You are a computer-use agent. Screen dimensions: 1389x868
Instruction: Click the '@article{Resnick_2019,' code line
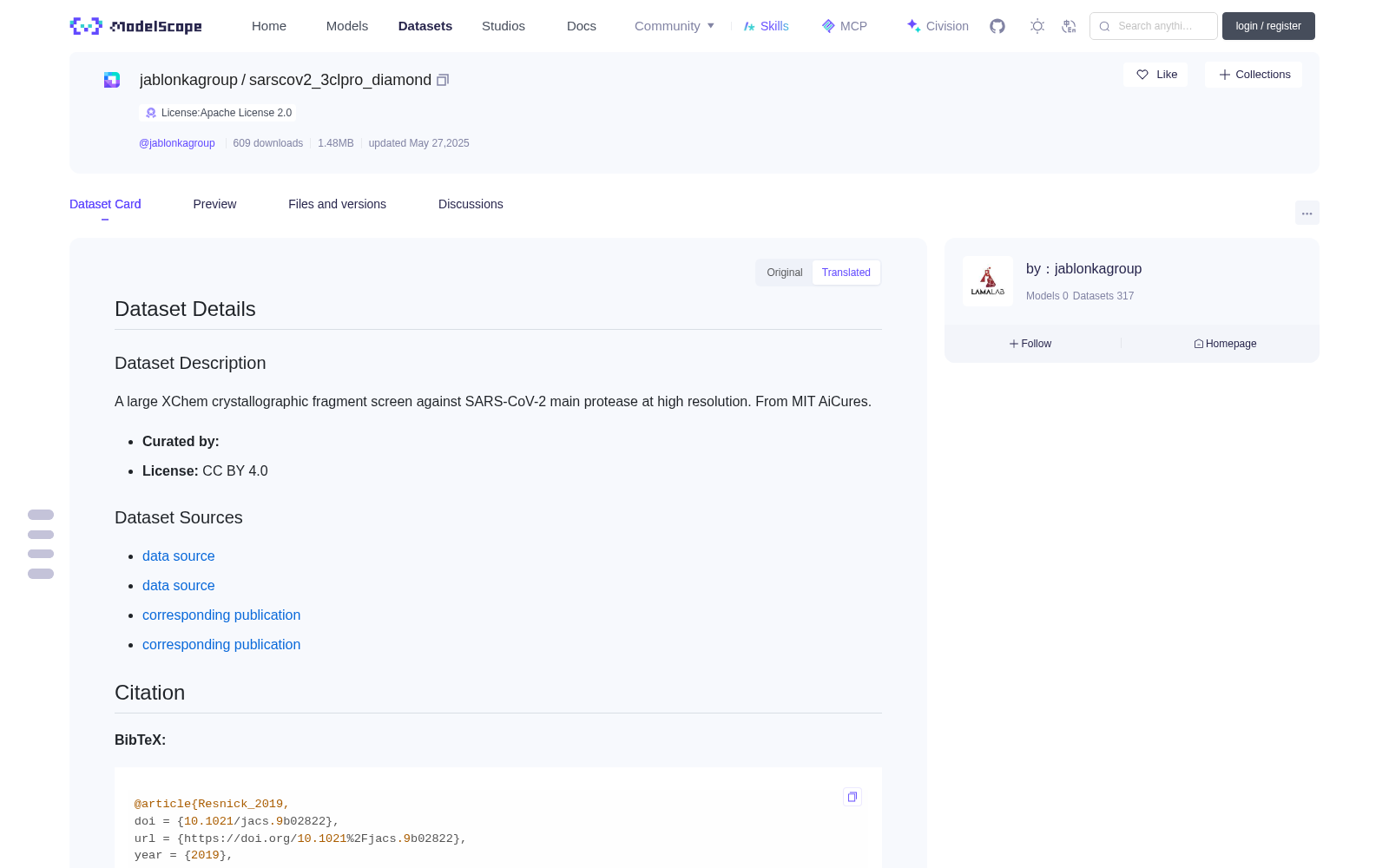pyautogui.click(x=212, y=805)
